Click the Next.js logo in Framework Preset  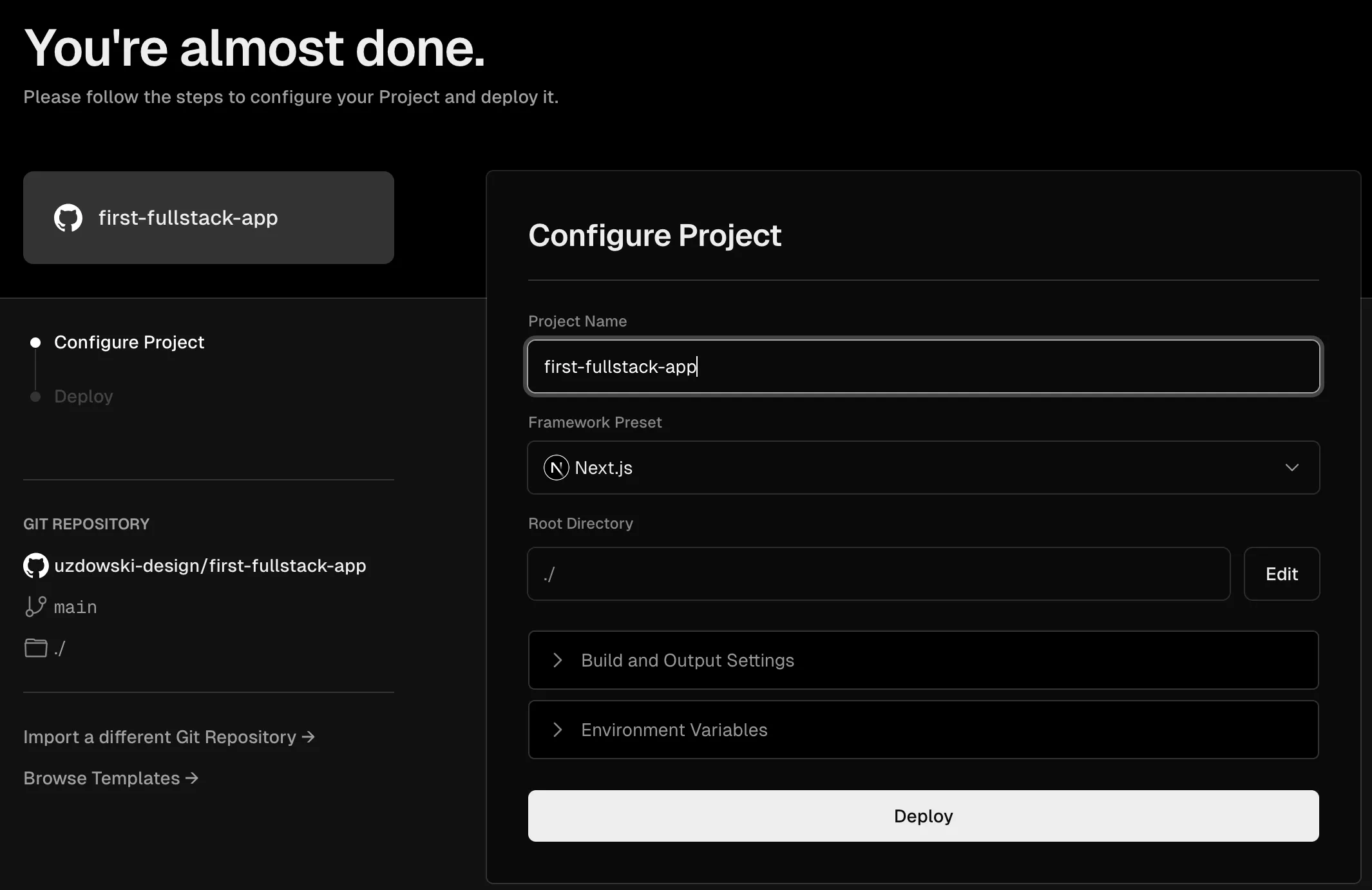pyautogui.click(x=556, y=468)
